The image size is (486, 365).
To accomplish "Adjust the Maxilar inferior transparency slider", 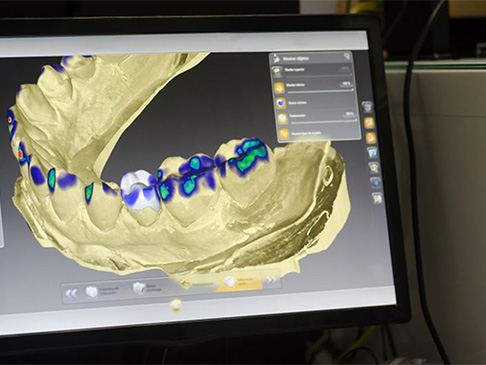I will (x=320, y=91).
